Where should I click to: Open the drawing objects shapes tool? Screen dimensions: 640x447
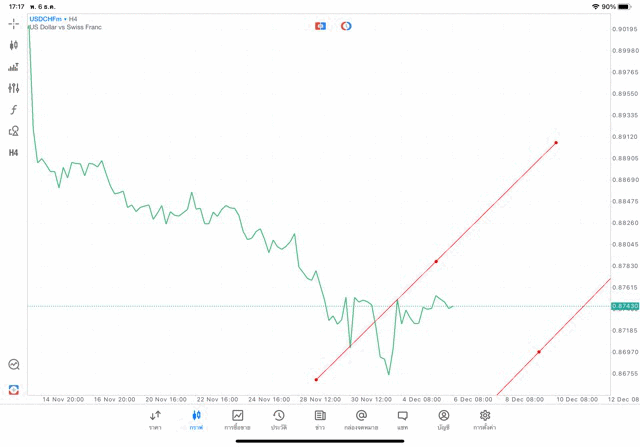(x=14, y=131)
